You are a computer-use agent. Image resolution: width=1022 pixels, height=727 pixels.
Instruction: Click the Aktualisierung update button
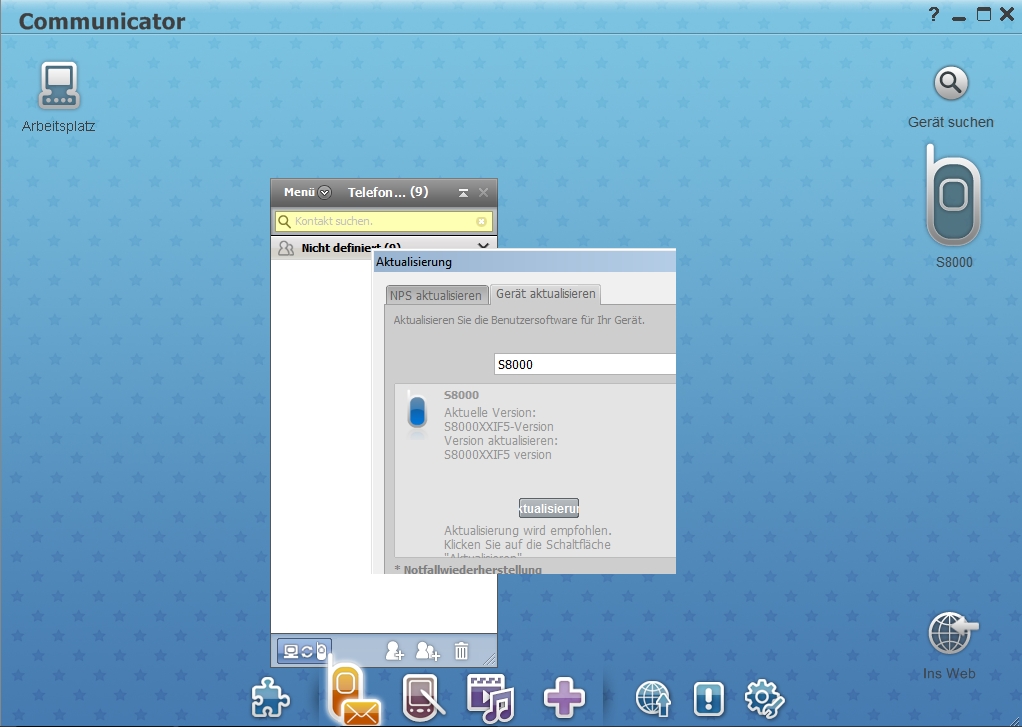(x=549, y=508)
